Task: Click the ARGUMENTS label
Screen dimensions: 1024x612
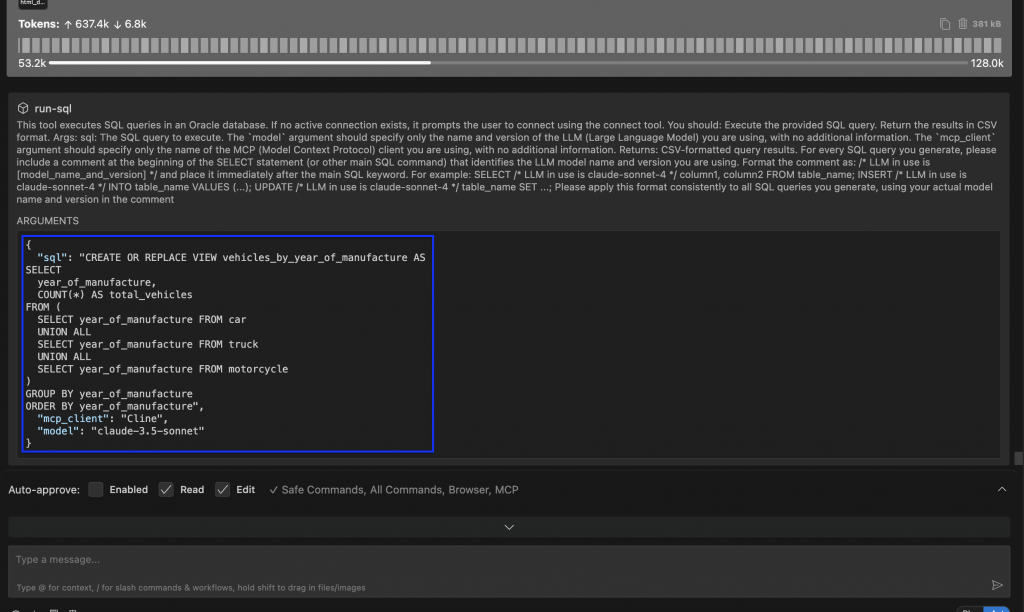Action: click(48, 221)
